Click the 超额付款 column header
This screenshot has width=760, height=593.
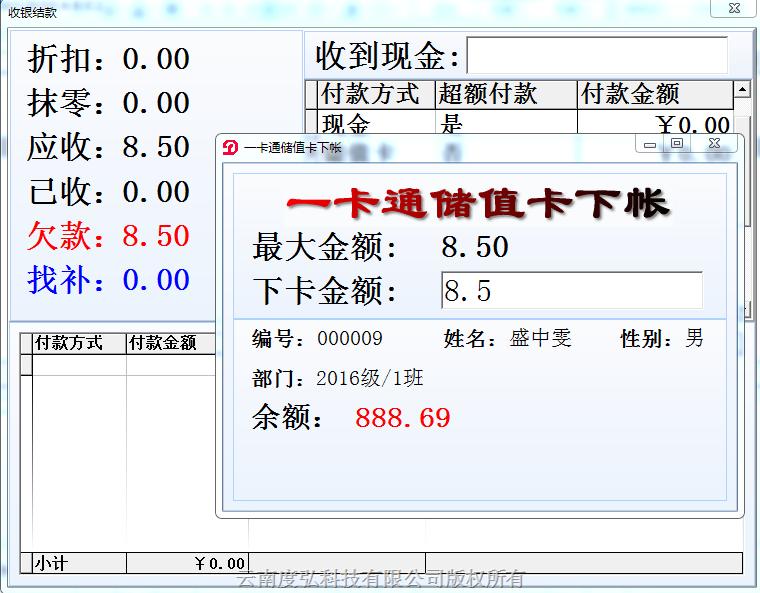pyautogui.click(x=507, y=95)
